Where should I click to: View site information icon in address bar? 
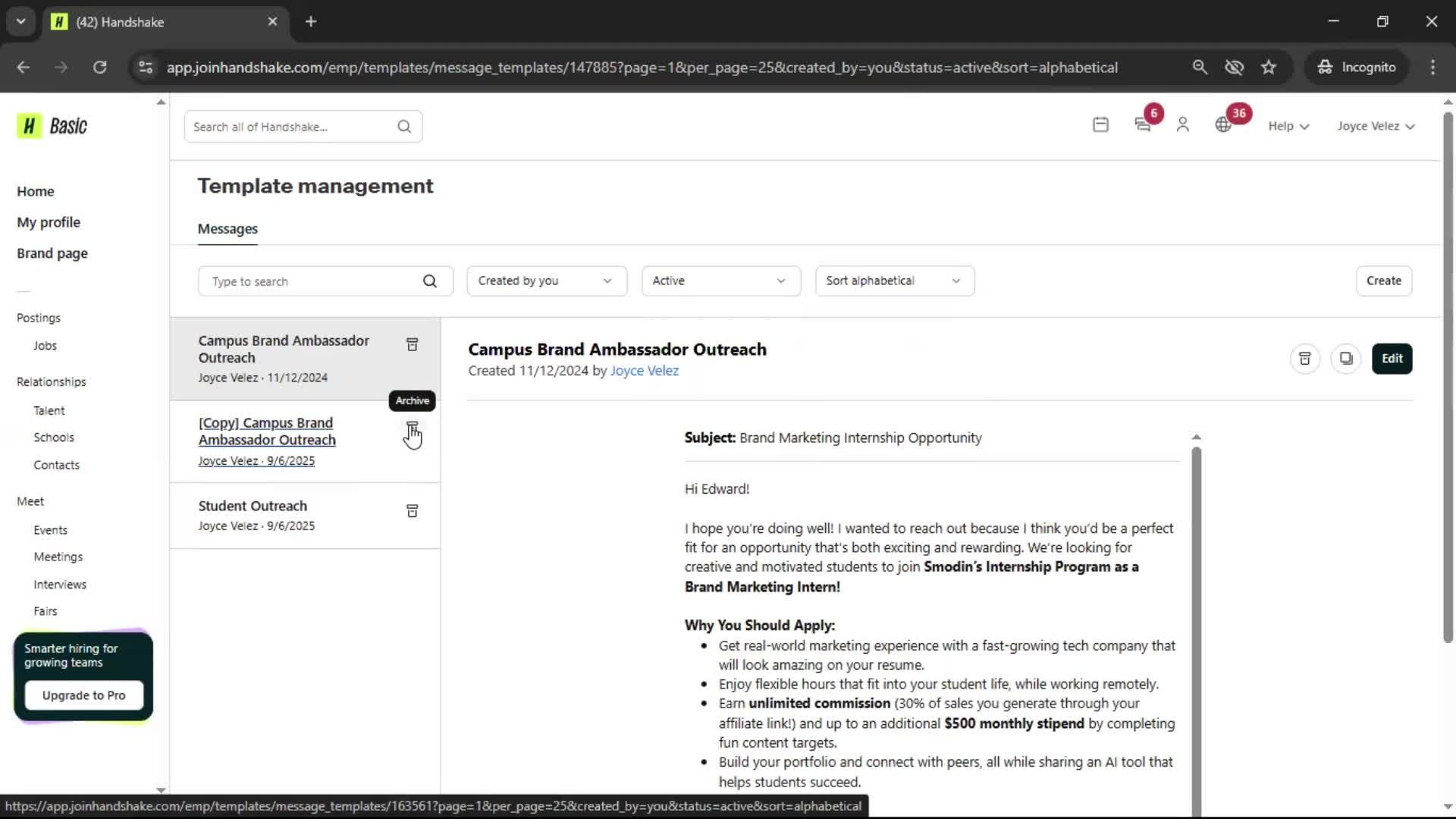[145, 67]
